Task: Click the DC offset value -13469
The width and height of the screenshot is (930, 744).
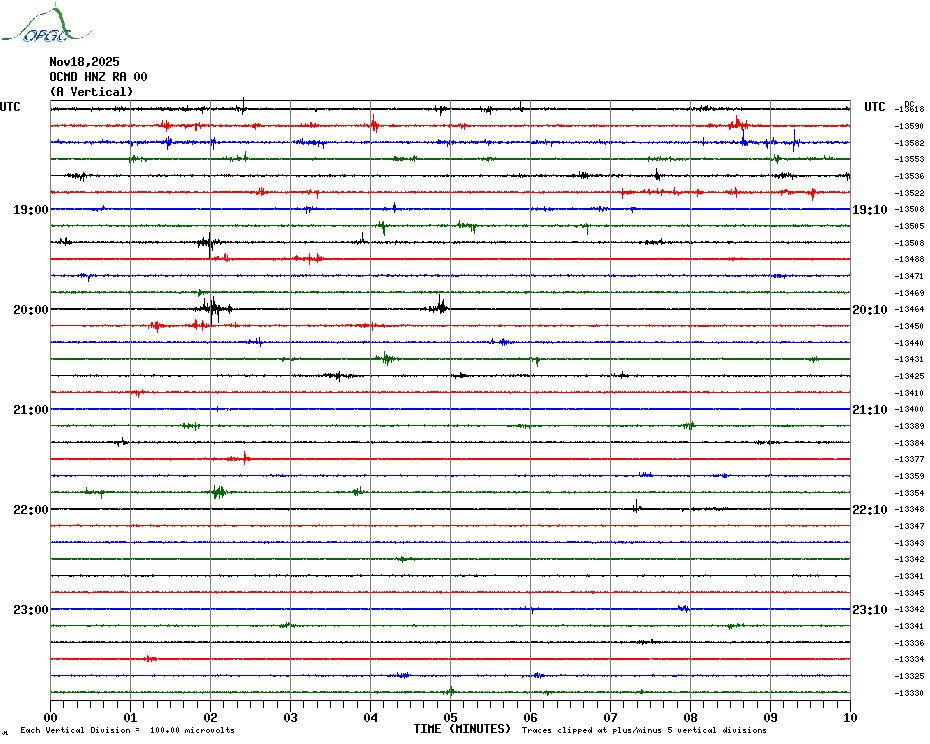Action: [x=909, y=293]
